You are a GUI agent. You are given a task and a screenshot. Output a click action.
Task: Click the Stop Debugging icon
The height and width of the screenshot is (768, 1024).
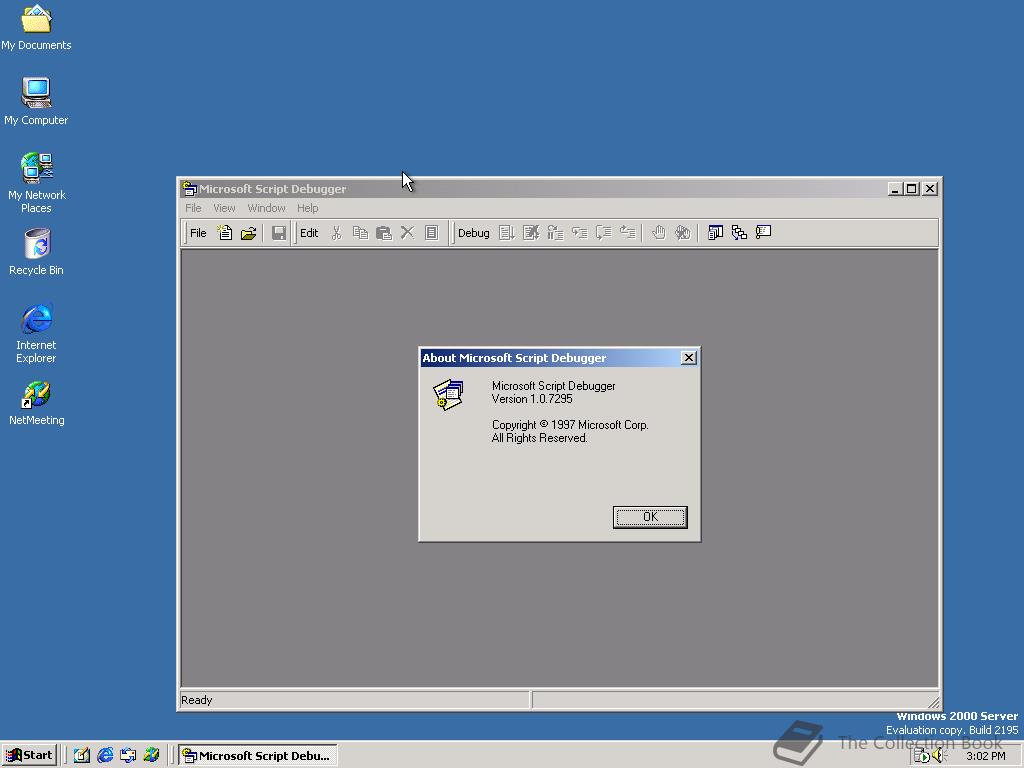tap(531, 232)
